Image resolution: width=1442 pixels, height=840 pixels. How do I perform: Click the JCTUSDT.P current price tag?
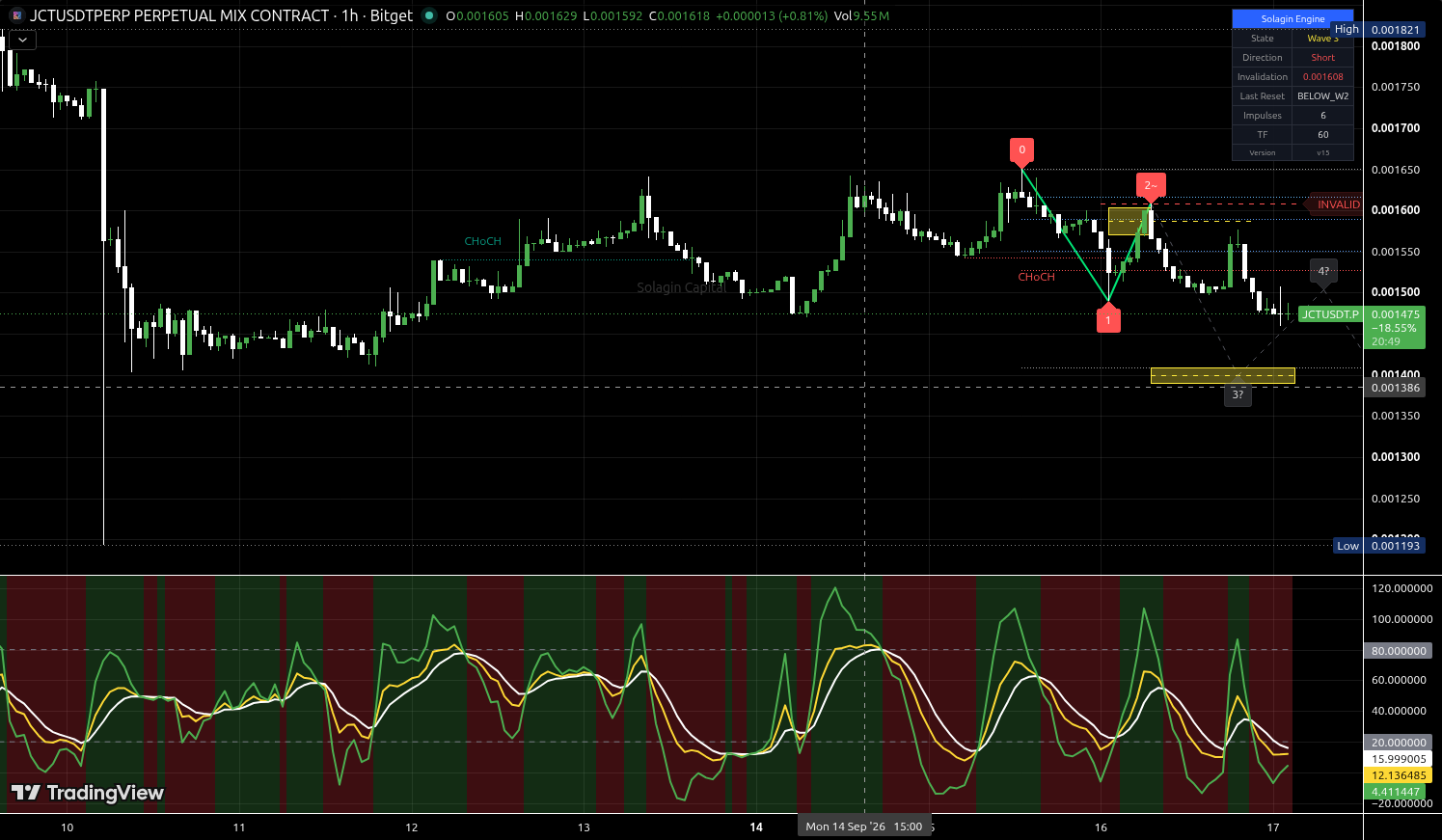[1330, 314]
